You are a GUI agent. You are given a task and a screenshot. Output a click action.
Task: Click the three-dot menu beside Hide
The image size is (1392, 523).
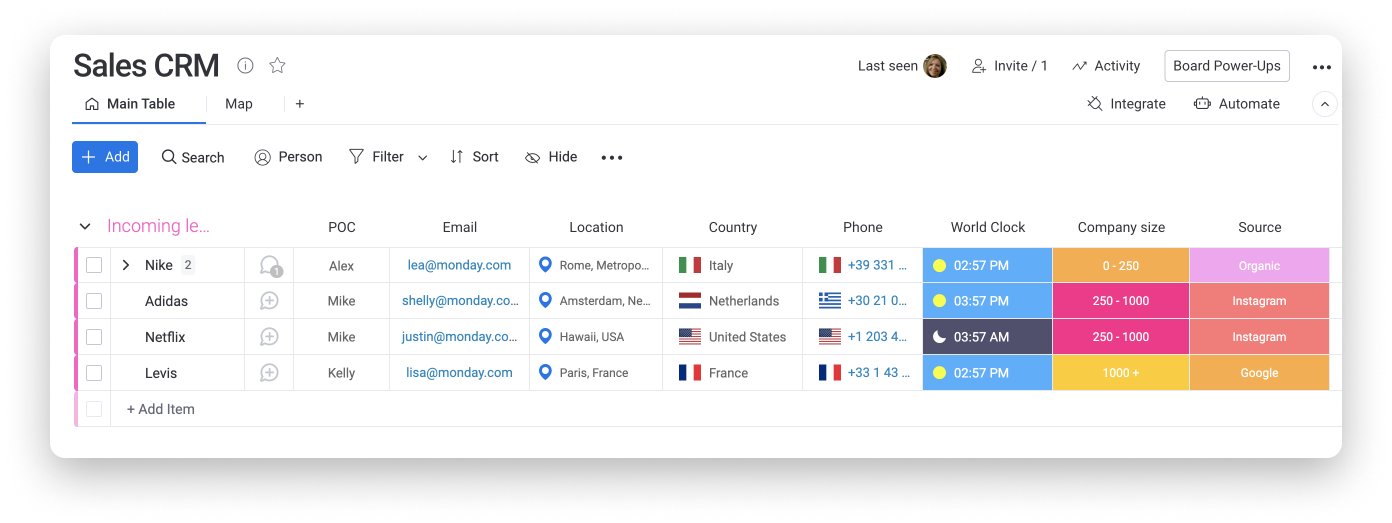[612, 158]
